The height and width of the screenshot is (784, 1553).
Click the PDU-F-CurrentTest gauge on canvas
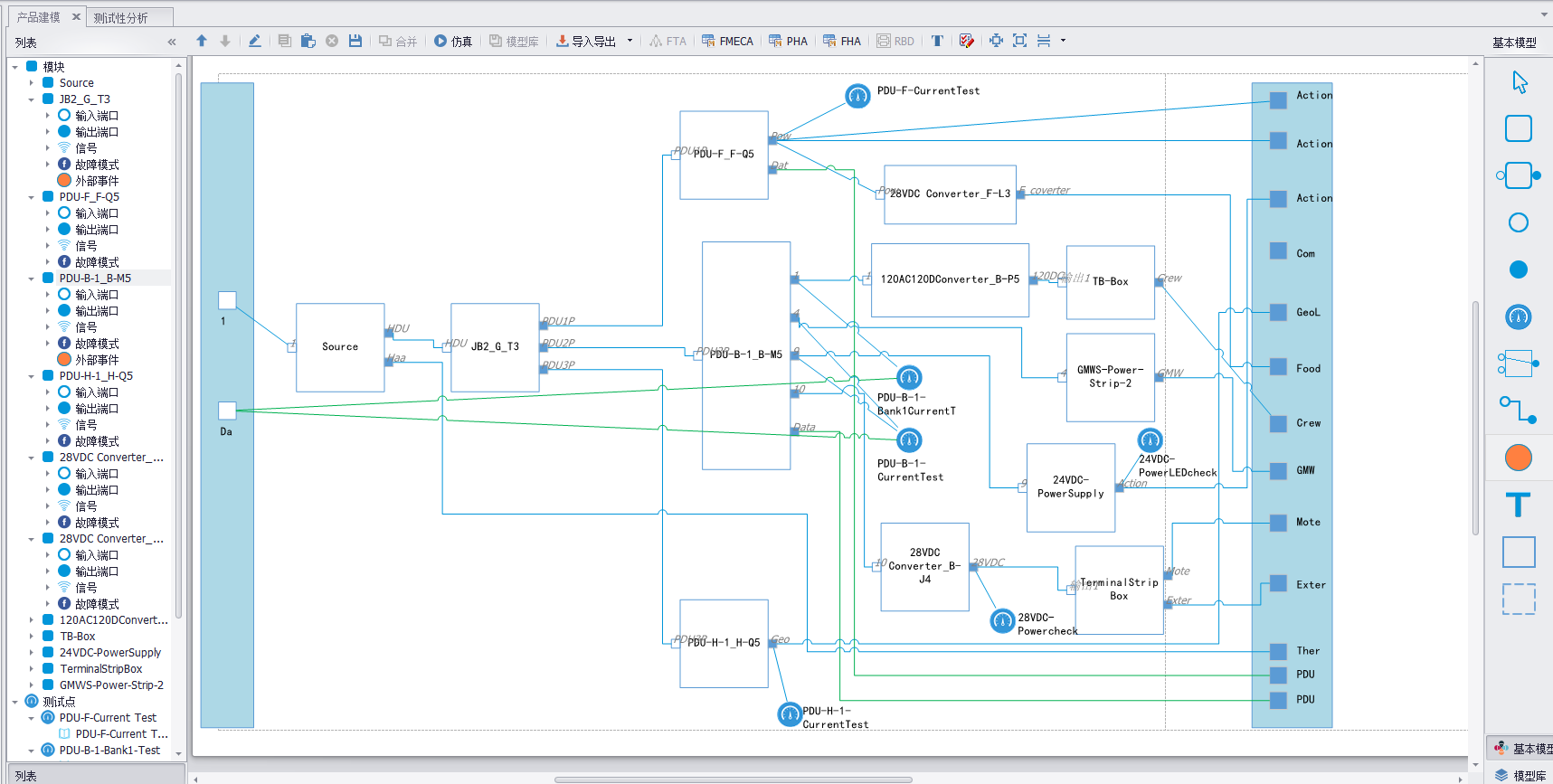(x=857, y=96)
